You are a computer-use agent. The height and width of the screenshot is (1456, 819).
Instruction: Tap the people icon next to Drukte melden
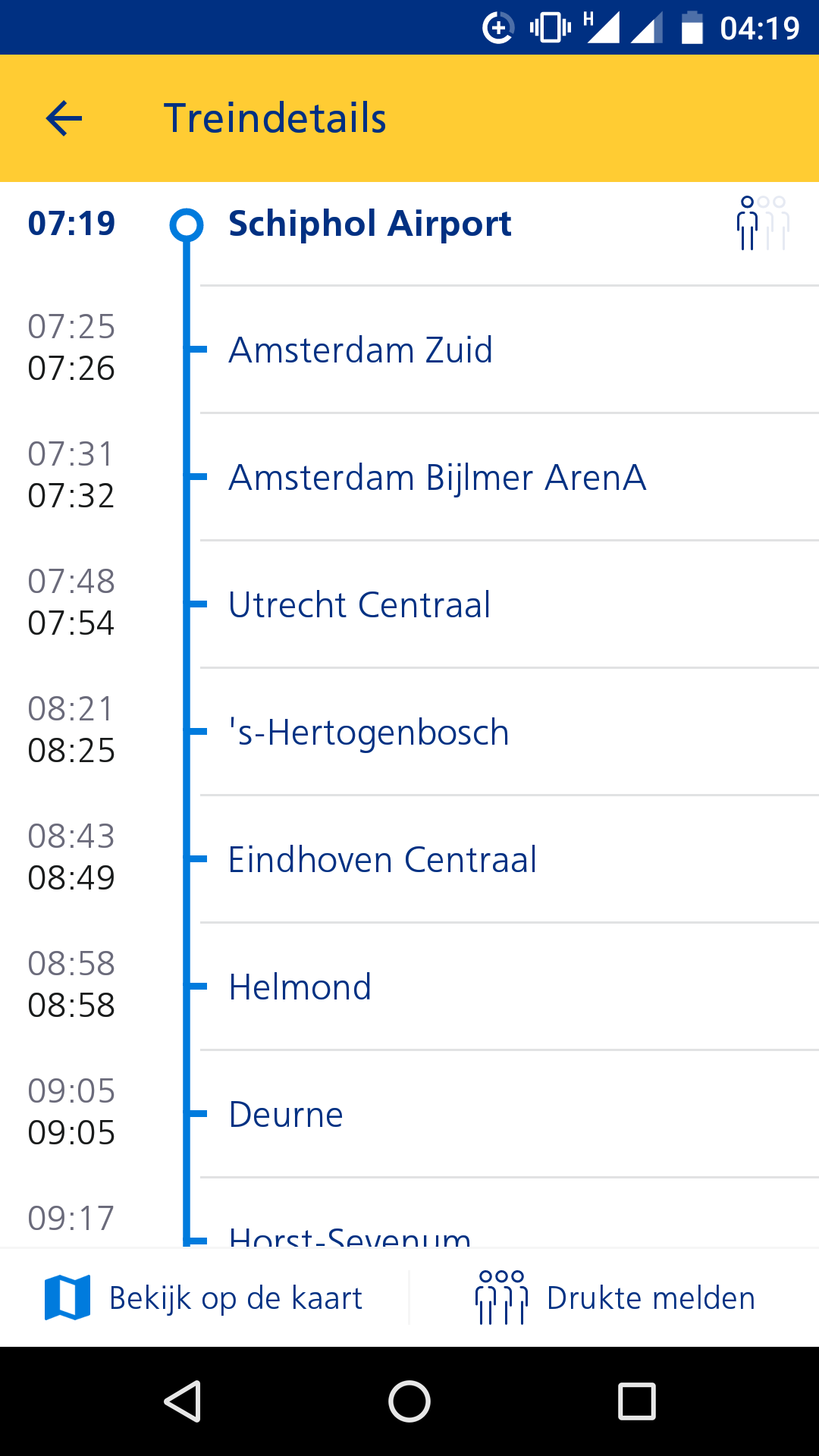coord(501,1298)
